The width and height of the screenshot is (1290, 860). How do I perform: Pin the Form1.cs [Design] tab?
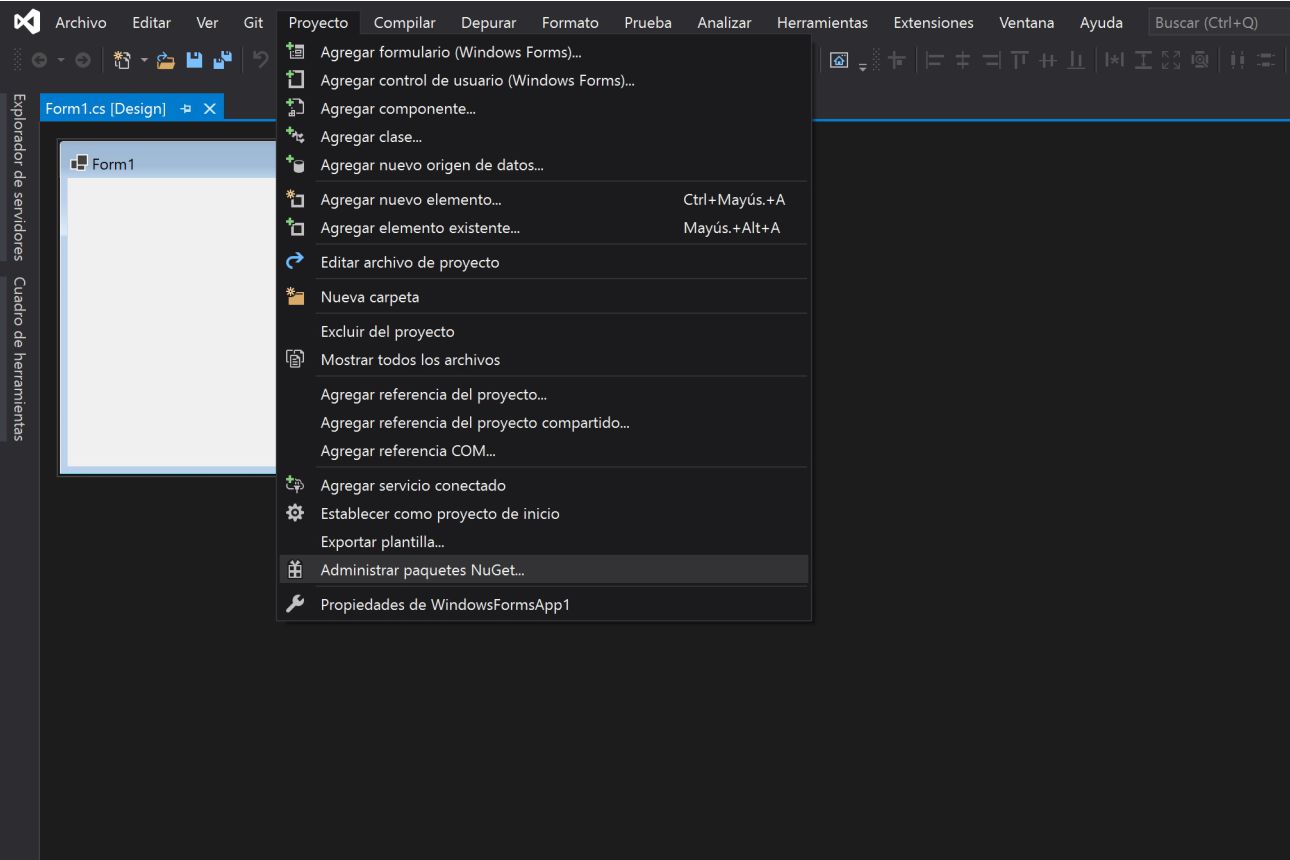(187, 109)
